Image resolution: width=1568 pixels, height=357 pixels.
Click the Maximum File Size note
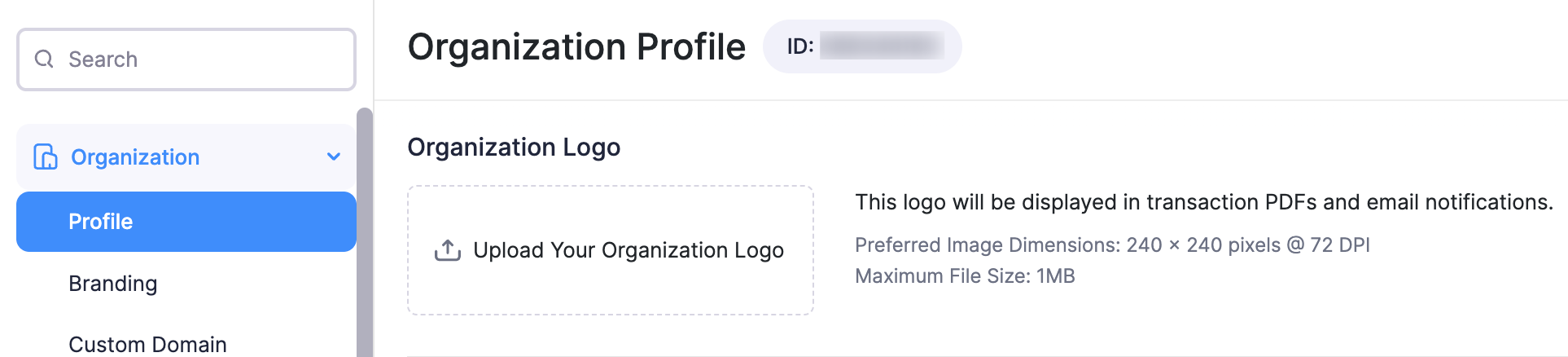965,276
